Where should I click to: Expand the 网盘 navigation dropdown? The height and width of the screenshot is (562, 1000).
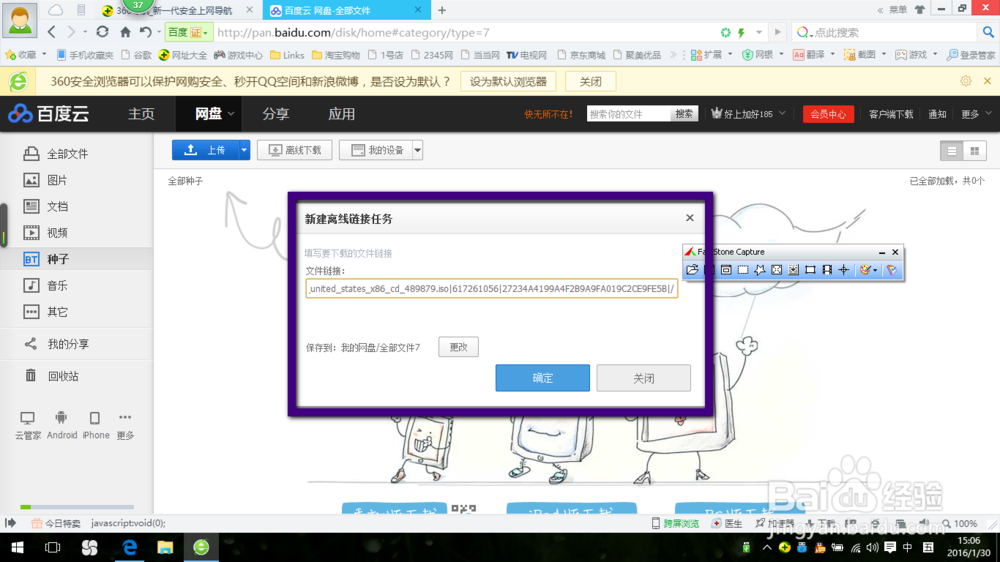click(x=231, y=114)
